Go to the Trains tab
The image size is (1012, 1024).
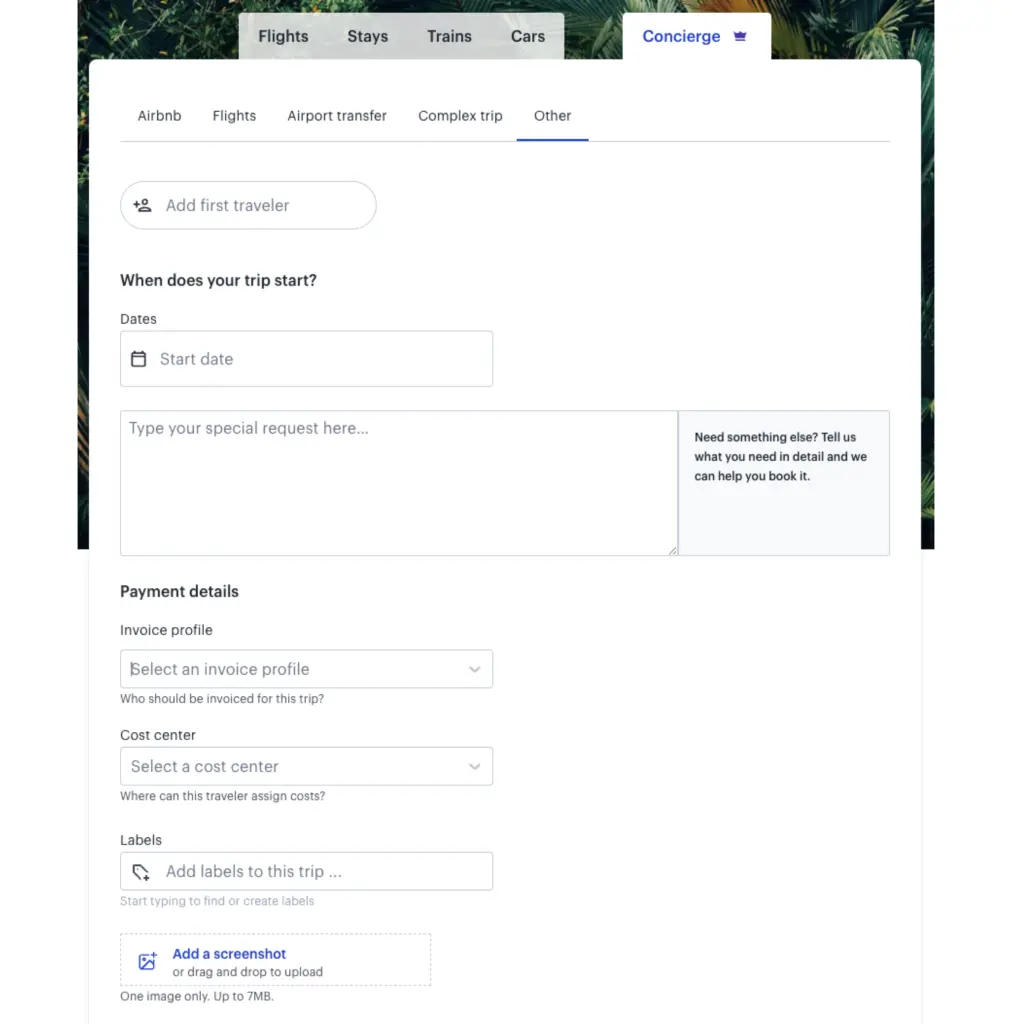click(x=449, y=36)
